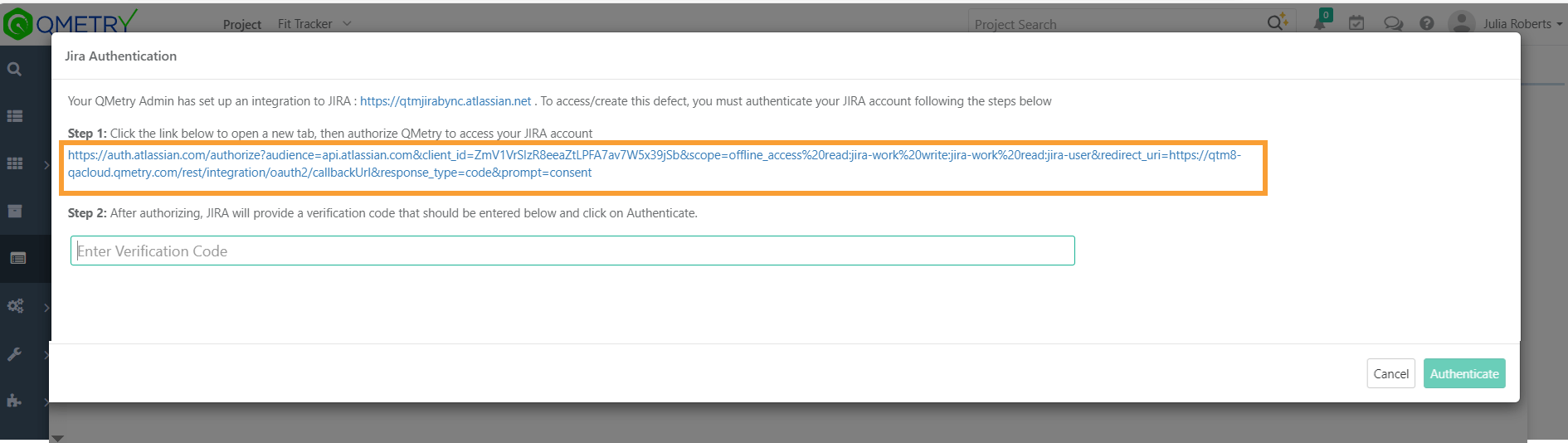
Task: Click the QMetry logo in the header
Action: coord(70,23)
